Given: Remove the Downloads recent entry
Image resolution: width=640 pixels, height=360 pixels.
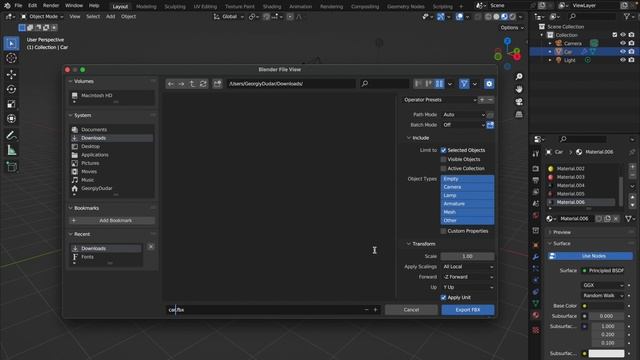Looking at the screenshot, I should pyautogui.click(x=151, y=247).
